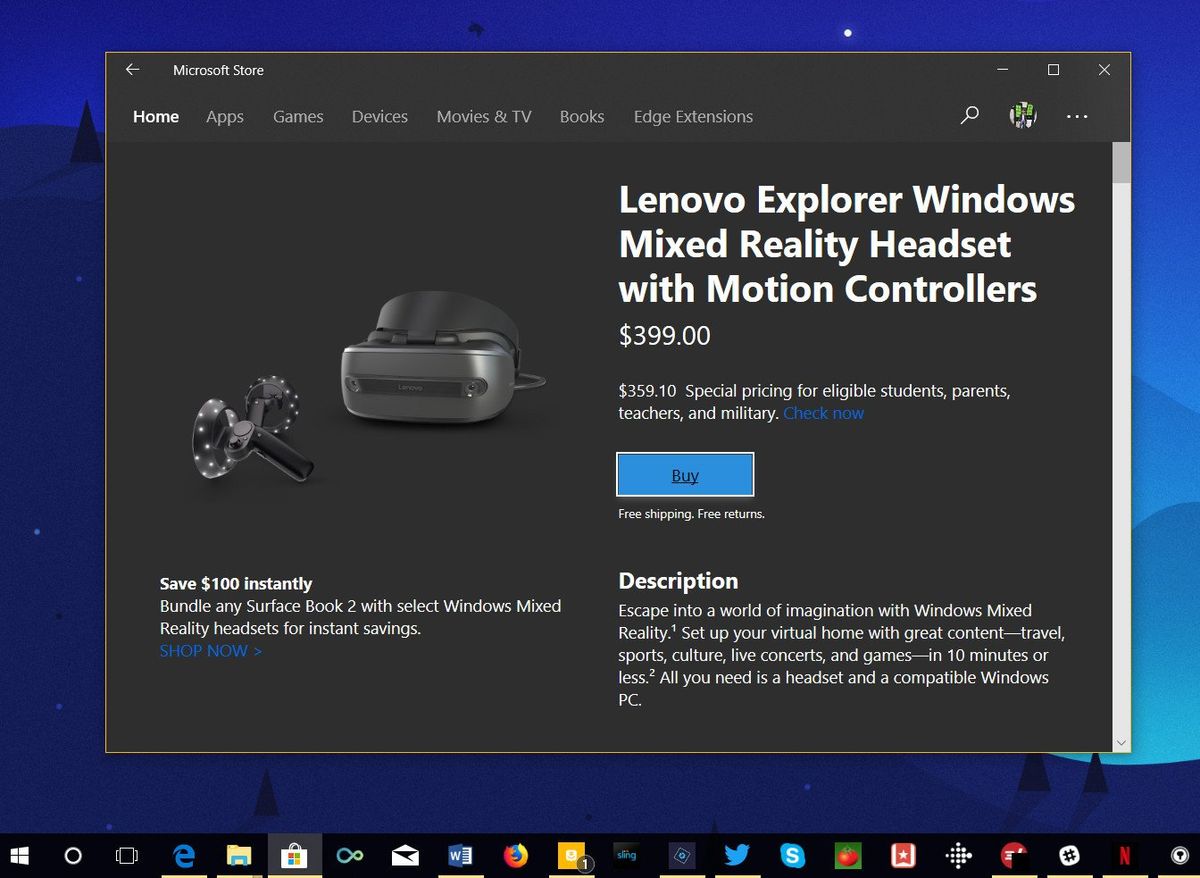View Edge Extensions in the Store
Viewport: 1200px width, 878px height.
[x=693, y=117]
